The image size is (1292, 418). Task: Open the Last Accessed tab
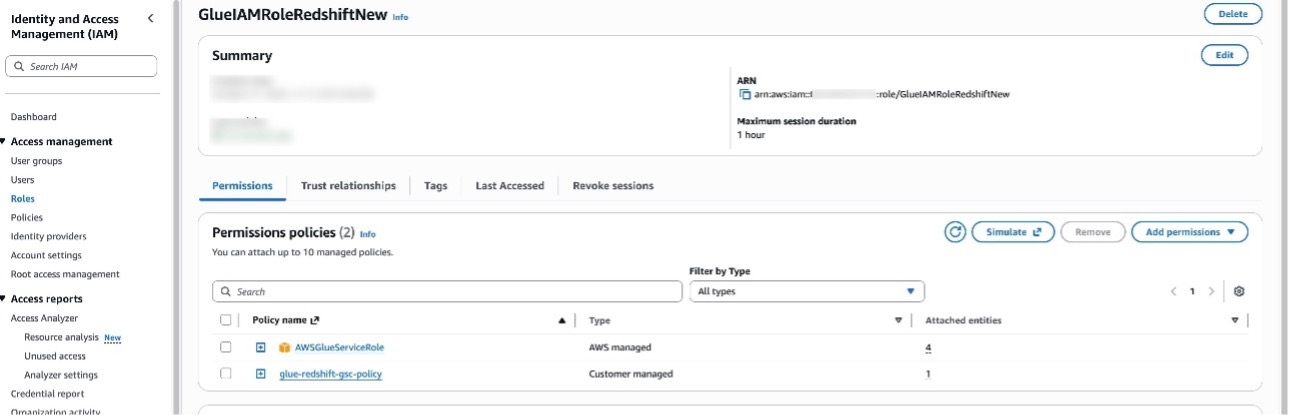pos(509,186)
